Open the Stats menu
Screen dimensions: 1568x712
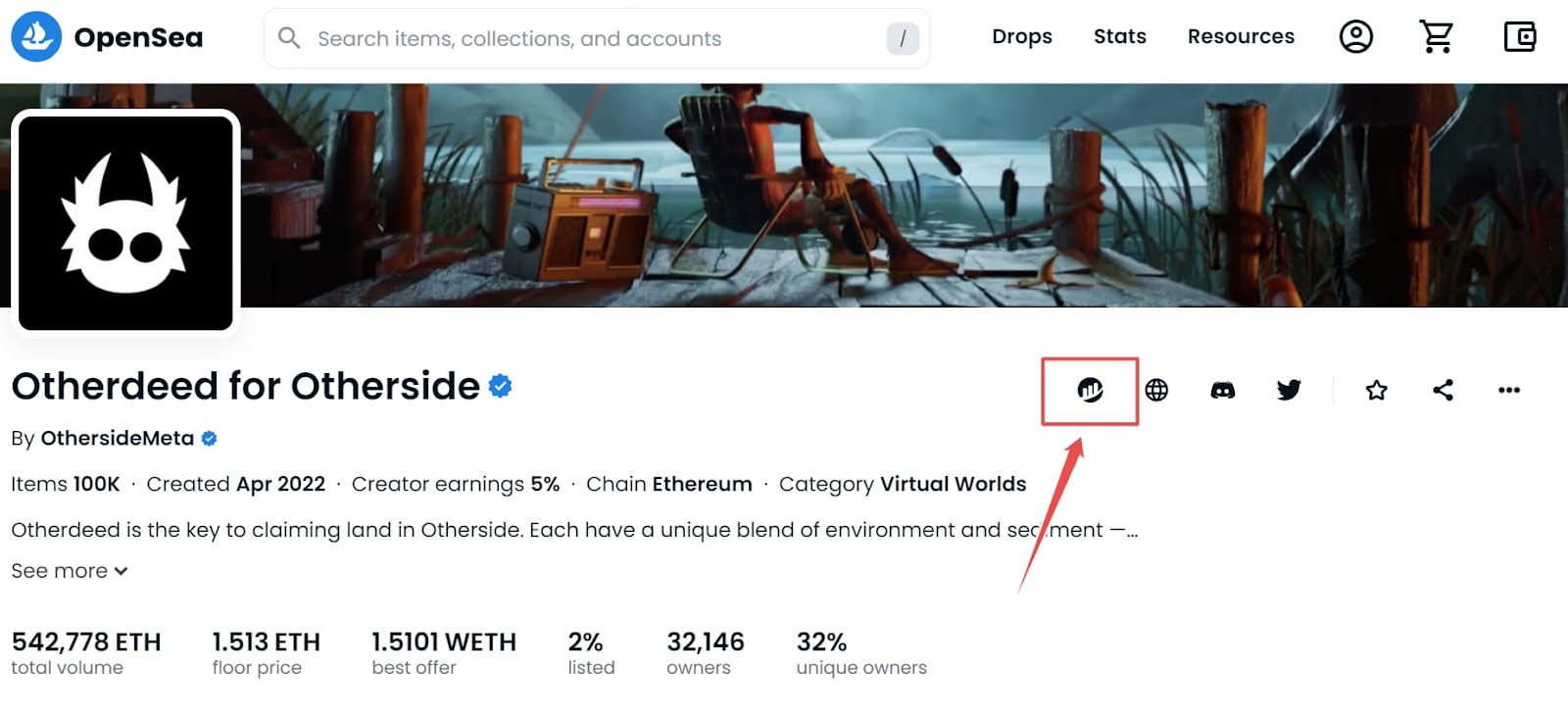click(x=1120, y=36)
